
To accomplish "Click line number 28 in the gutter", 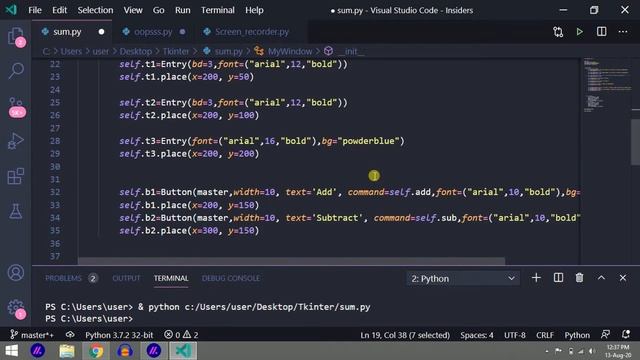I will 55,141.
